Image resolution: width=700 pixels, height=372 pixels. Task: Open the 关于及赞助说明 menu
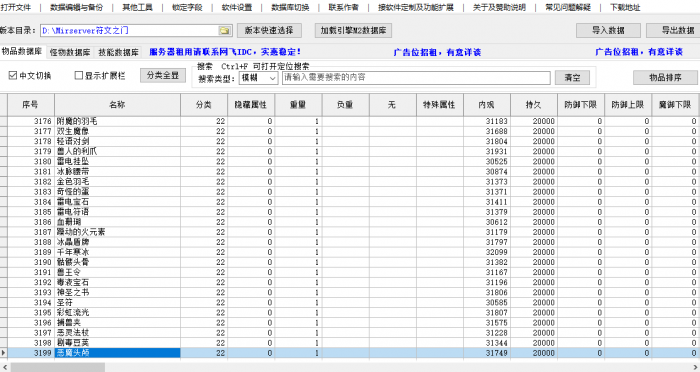pyautogui.click(x=499, y=7)
